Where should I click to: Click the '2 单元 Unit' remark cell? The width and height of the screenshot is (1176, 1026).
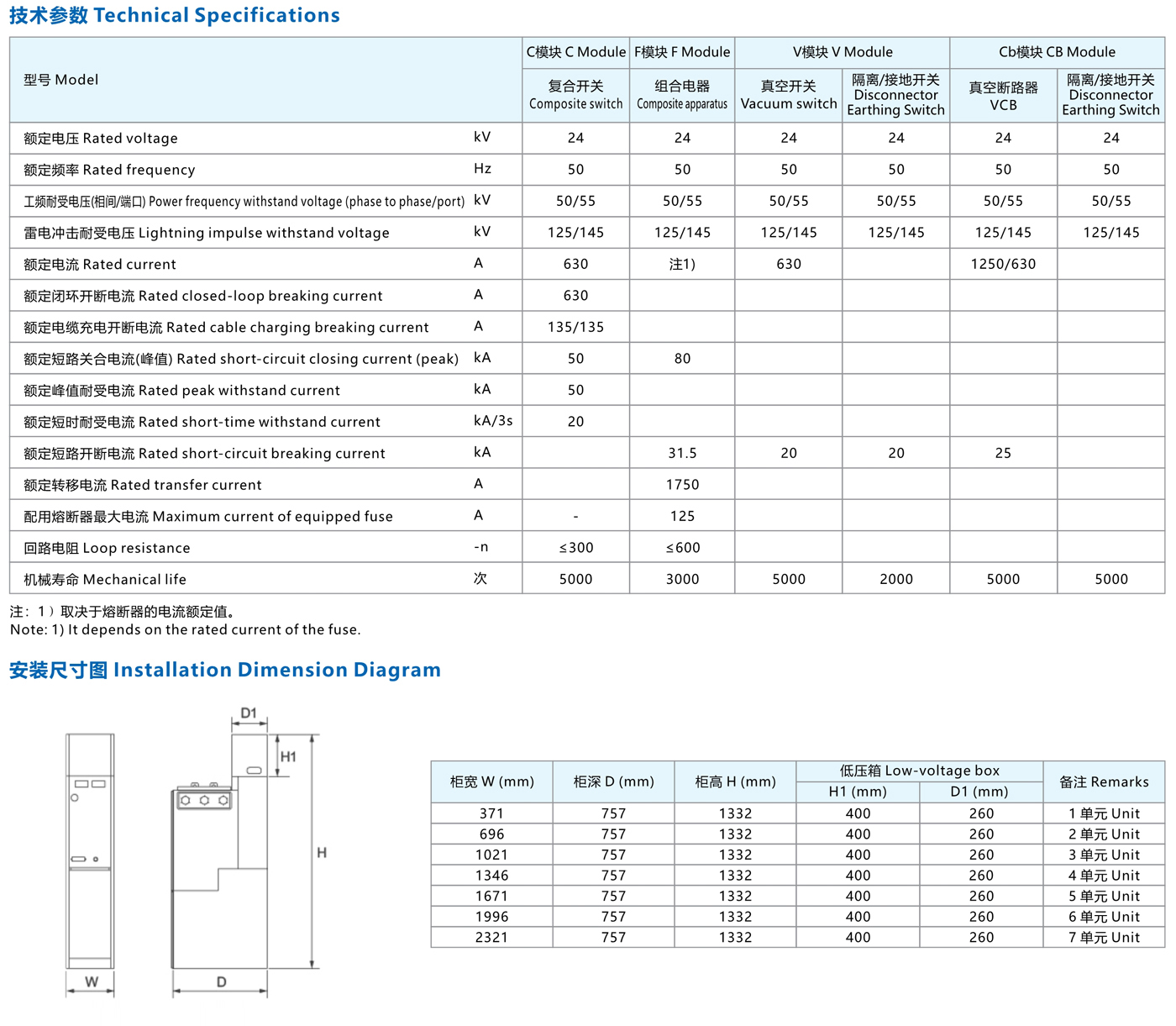(x=1104, y=834)
